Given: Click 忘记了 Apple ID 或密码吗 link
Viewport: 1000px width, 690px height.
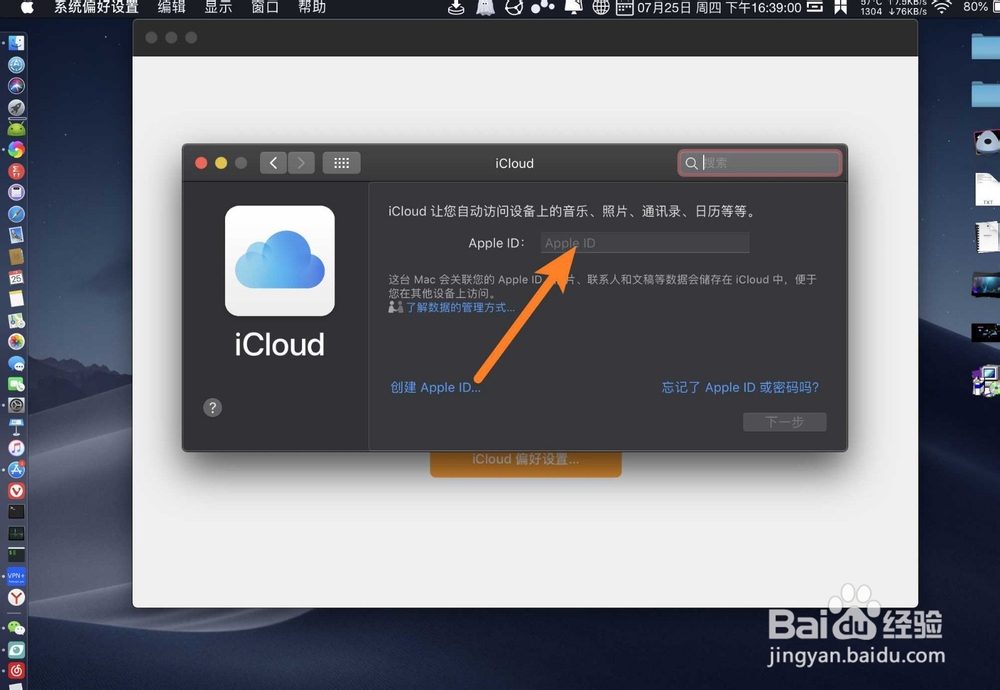Looking at the screenshot, I should (740, 387).
